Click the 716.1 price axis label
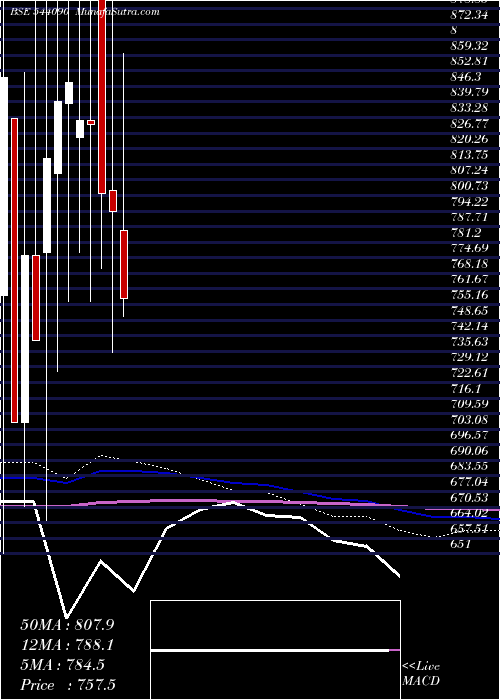500x700 pixels. coord(466,388)
